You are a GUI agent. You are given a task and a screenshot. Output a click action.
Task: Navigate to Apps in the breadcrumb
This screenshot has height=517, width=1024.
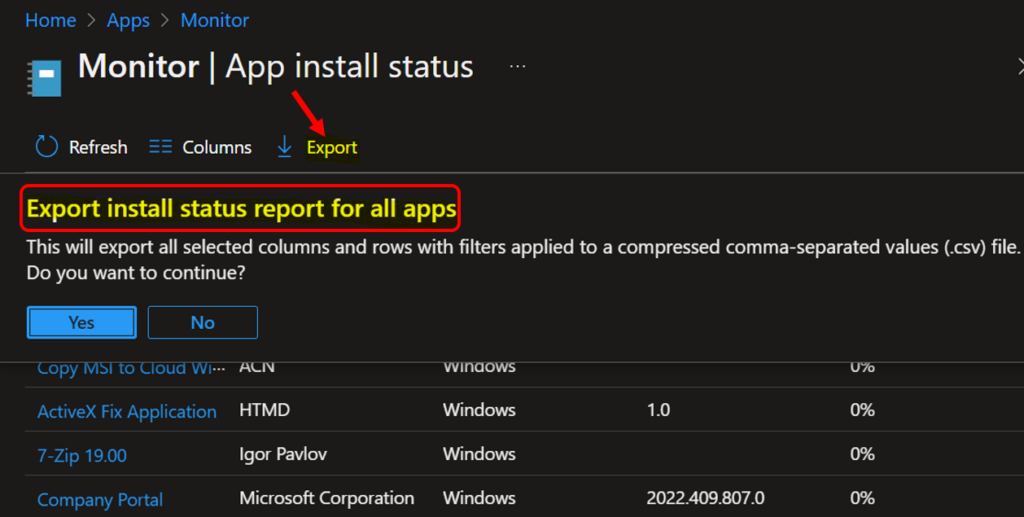point(128,20)
